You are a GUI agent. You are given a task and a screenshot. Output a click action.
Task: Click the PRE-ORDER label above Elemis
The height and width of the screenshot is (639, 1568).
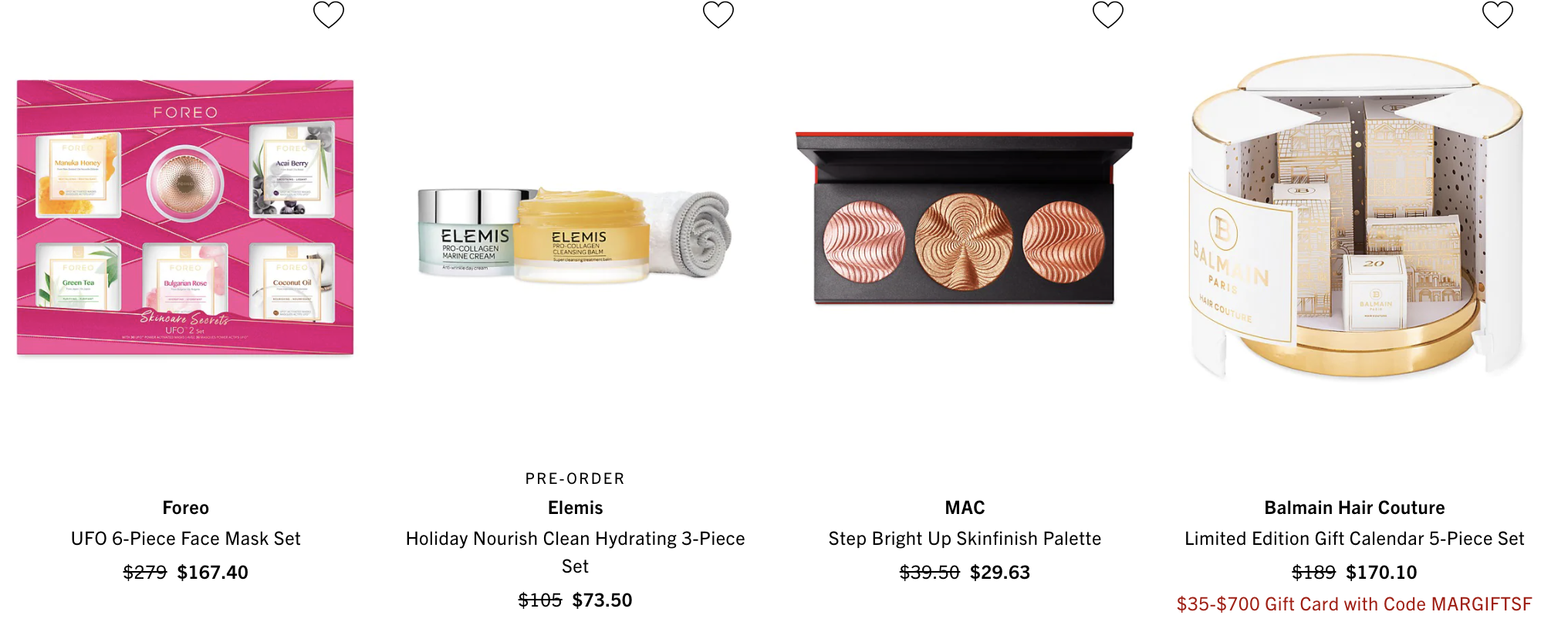tap(576, 478)
